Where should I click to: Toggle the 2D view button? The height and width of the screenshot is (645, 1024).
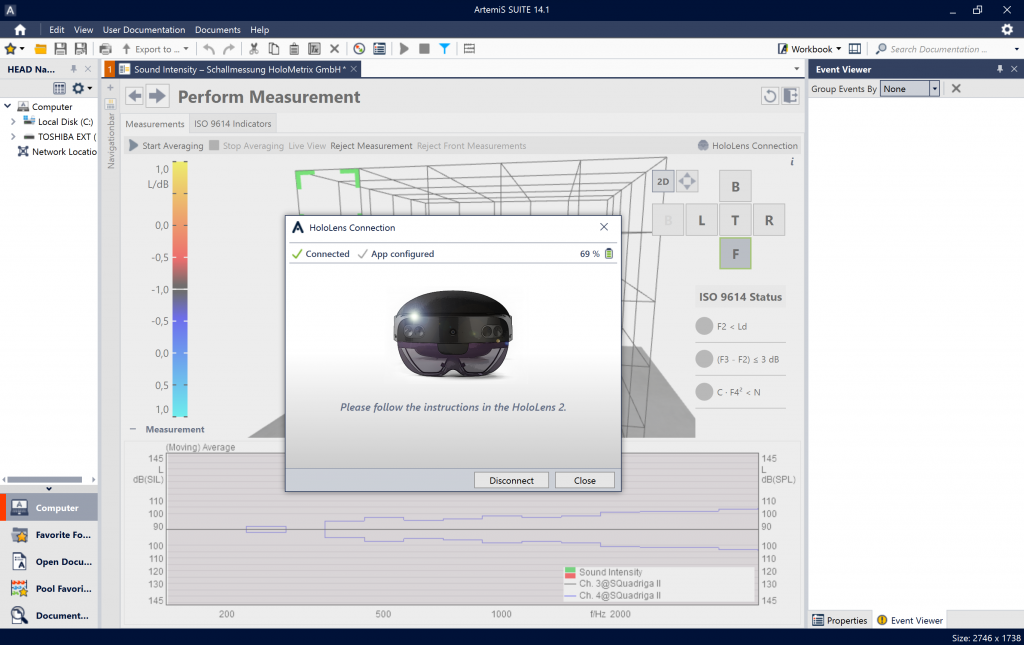tap(663, 181)
